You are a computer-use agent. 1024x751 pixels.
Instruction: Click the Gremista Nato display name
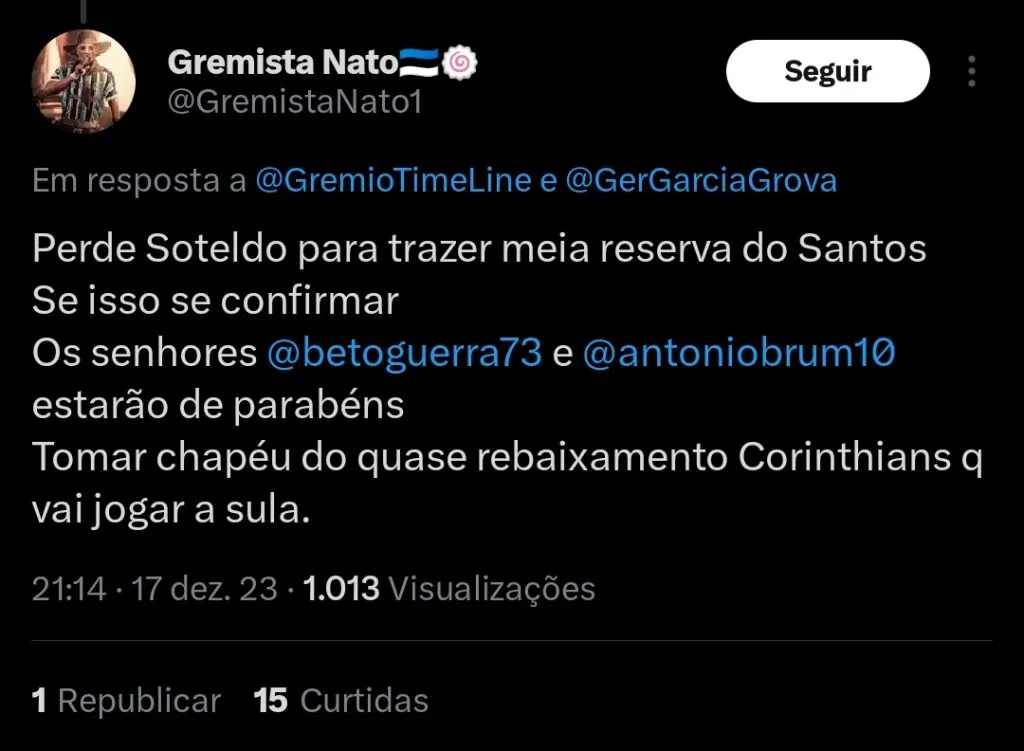pyautogui.click(x=283, y=62)
